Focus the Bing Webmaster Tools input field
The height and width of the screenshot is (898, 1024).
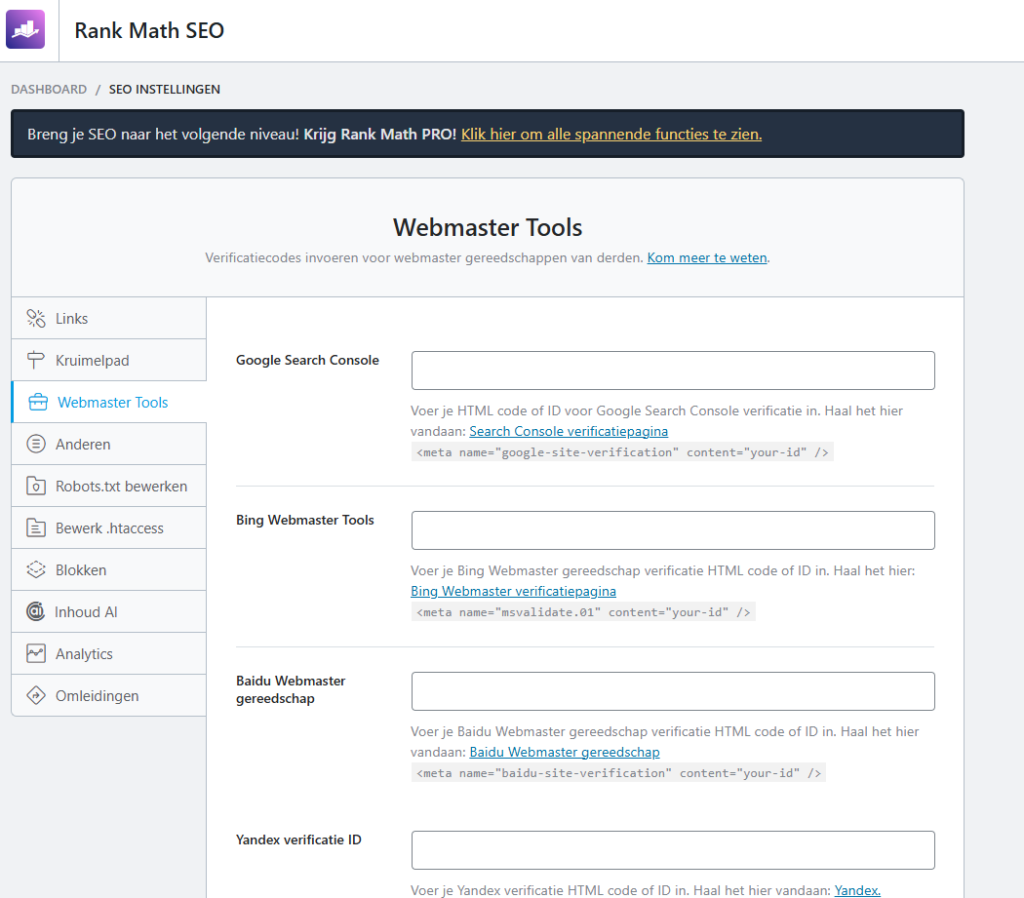673,530
